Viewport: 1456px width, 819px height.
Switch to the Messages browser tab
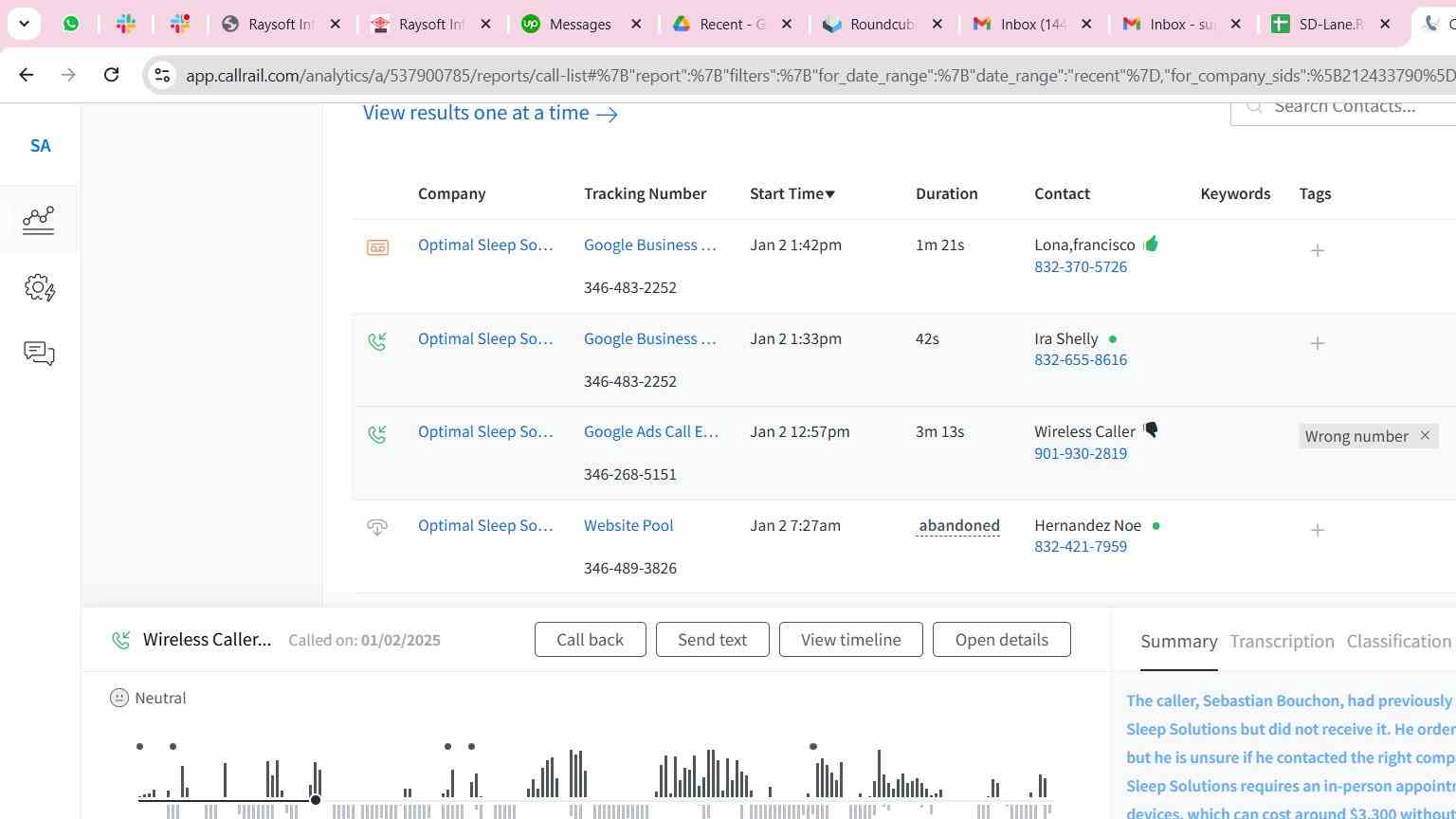click(x=580, y=24)
